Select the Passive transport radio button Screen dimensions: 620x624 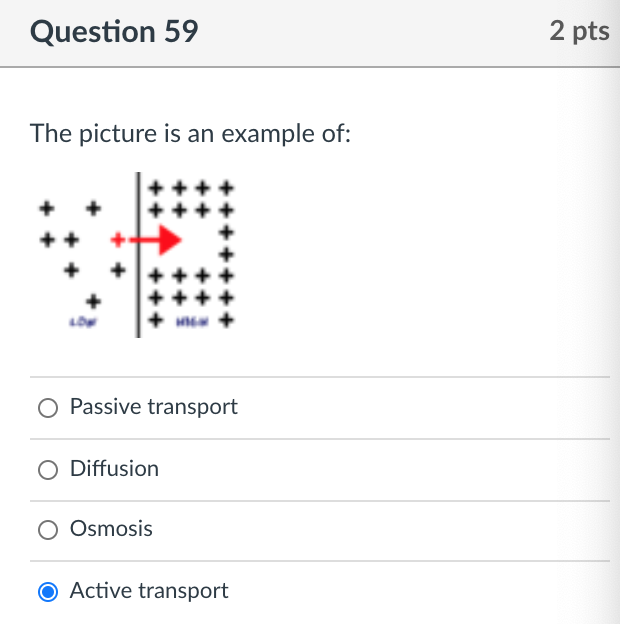coord(48,408)
